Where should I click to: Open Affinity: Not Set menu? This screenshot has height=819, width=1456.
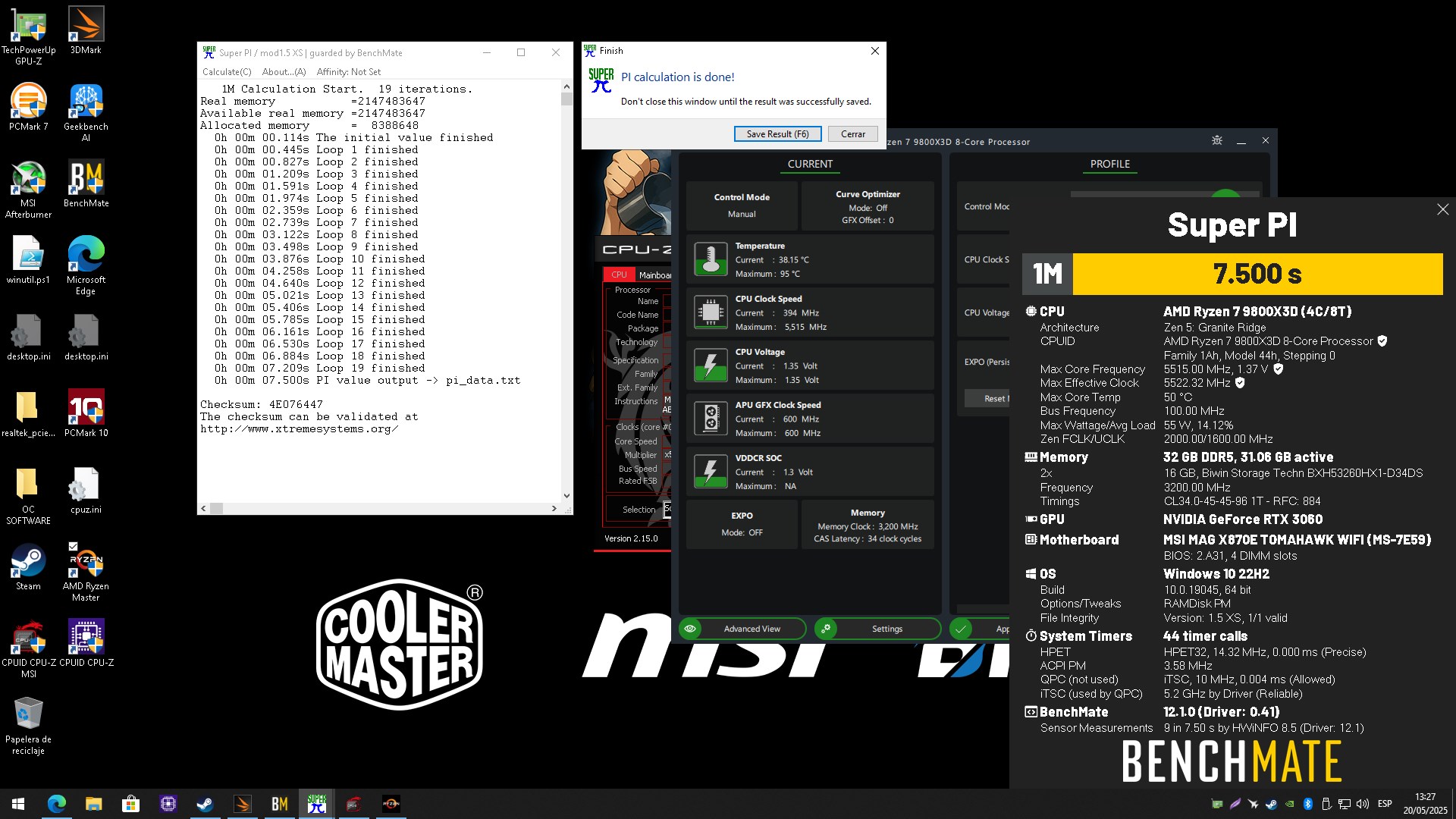pos(349,72)
